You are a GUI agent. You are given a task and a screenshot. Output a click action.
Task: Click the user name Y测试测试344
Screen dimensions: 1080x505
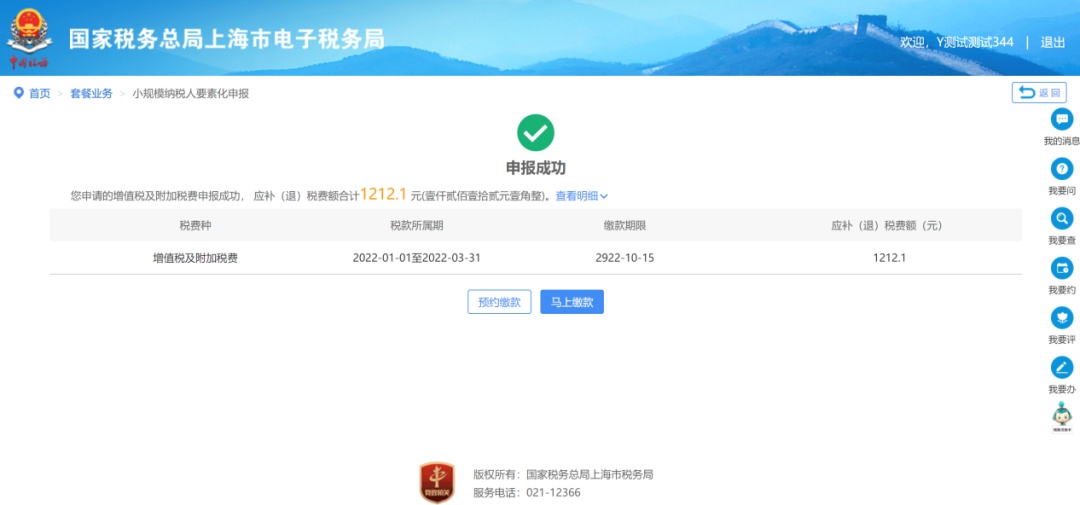(x=975, y=42)
